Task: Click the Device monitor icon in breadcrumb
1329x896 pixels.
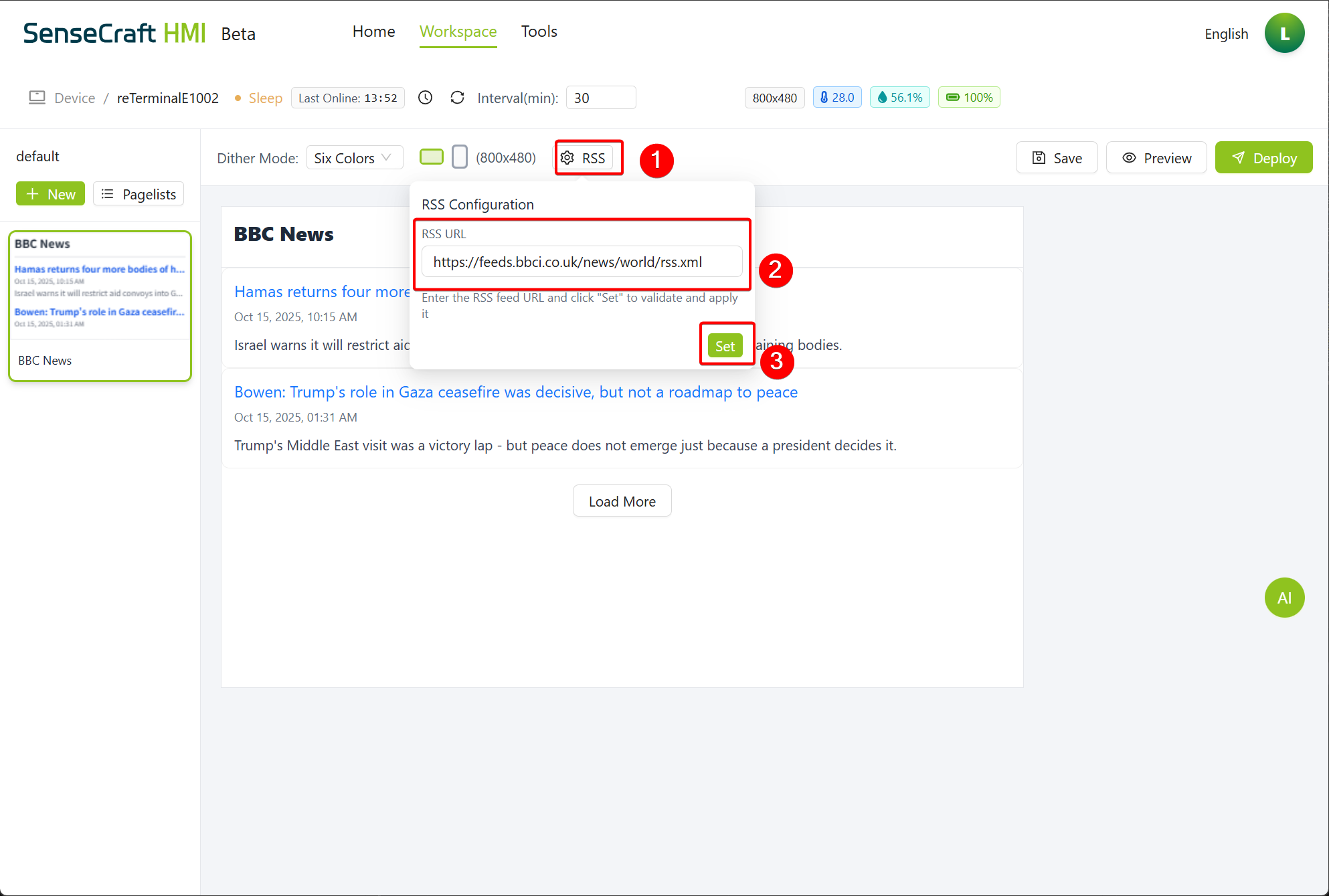Action: tap(37, 98)
